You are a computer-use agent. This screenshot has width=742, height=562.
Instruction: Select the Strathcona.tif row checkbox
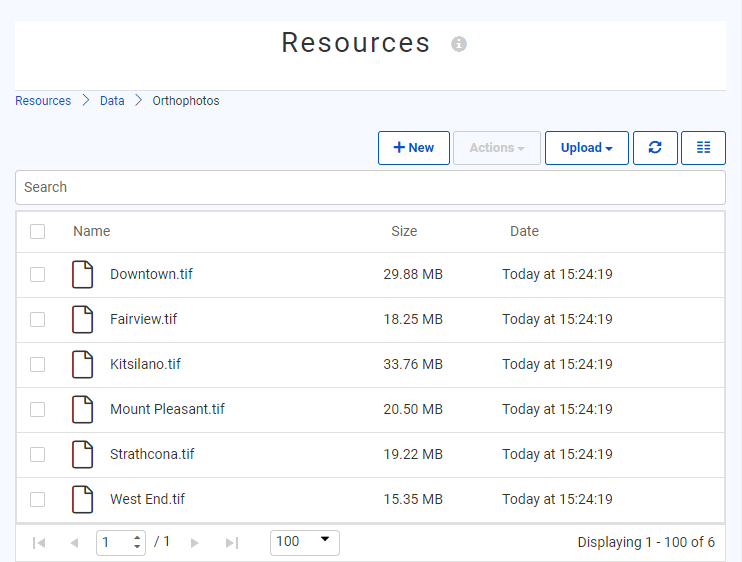pos(38,455)
